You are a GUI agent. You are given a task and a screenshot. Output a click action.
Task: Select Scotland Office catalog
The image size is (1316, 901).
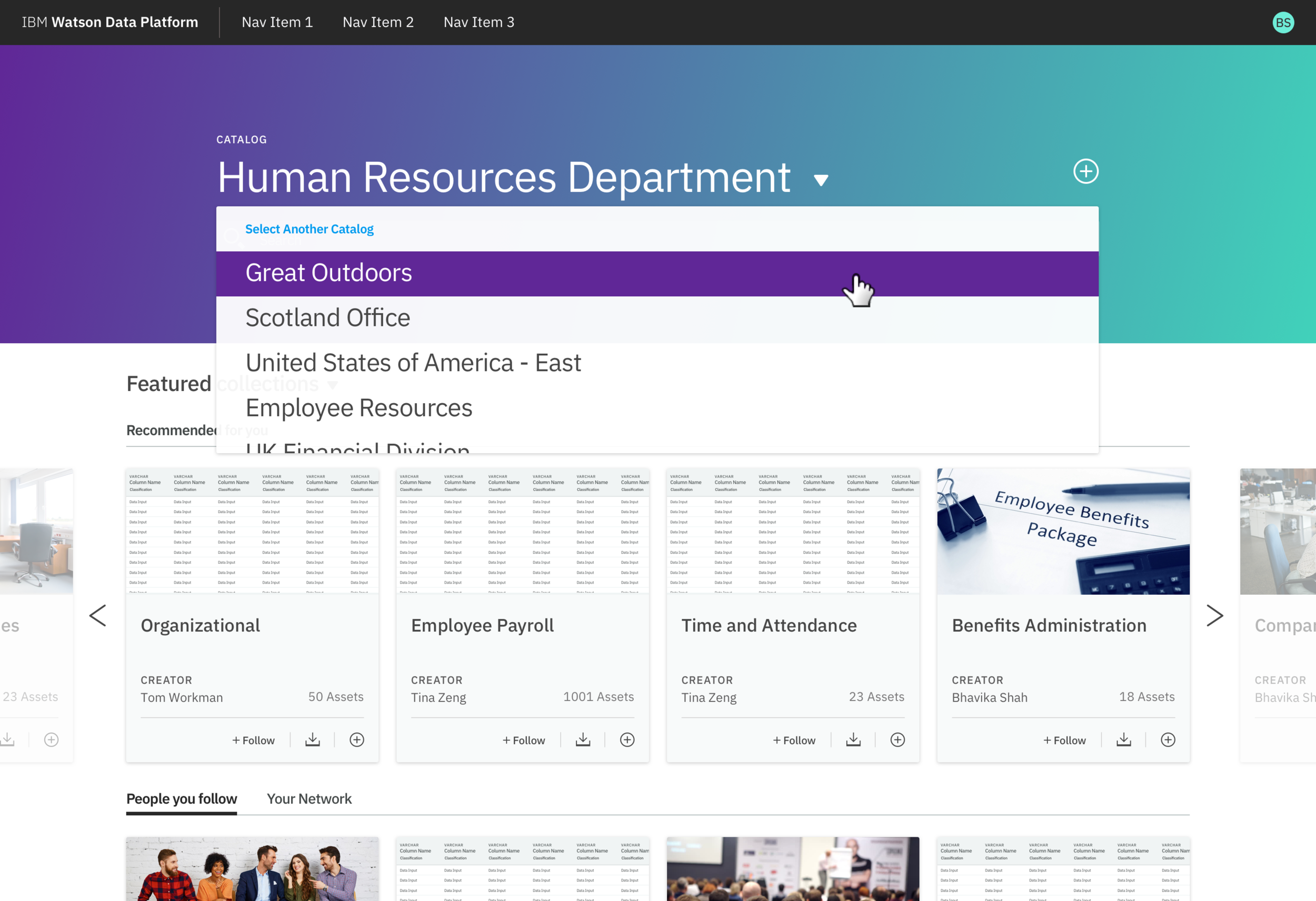click(657, 318)
